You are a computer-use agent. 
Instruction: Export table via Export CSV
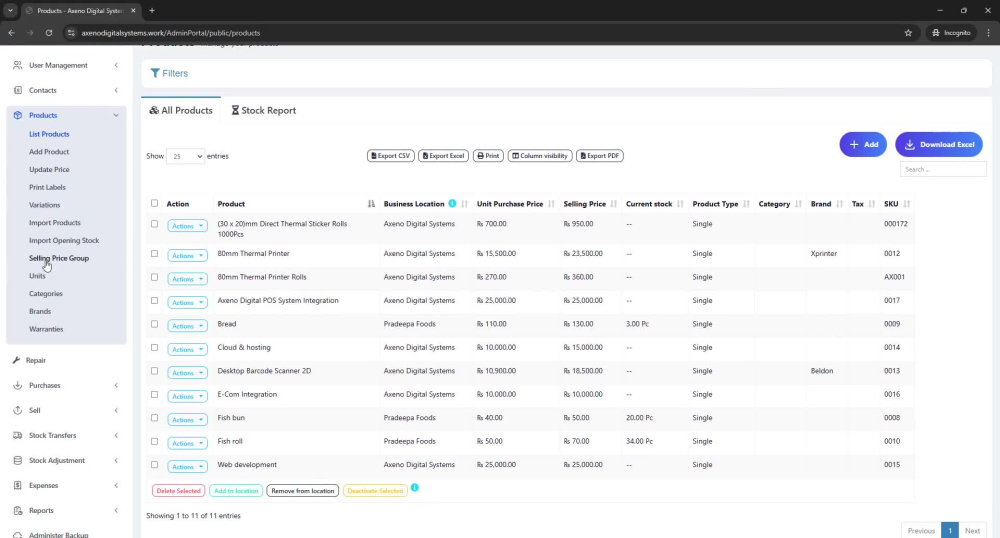pos(391,156)
